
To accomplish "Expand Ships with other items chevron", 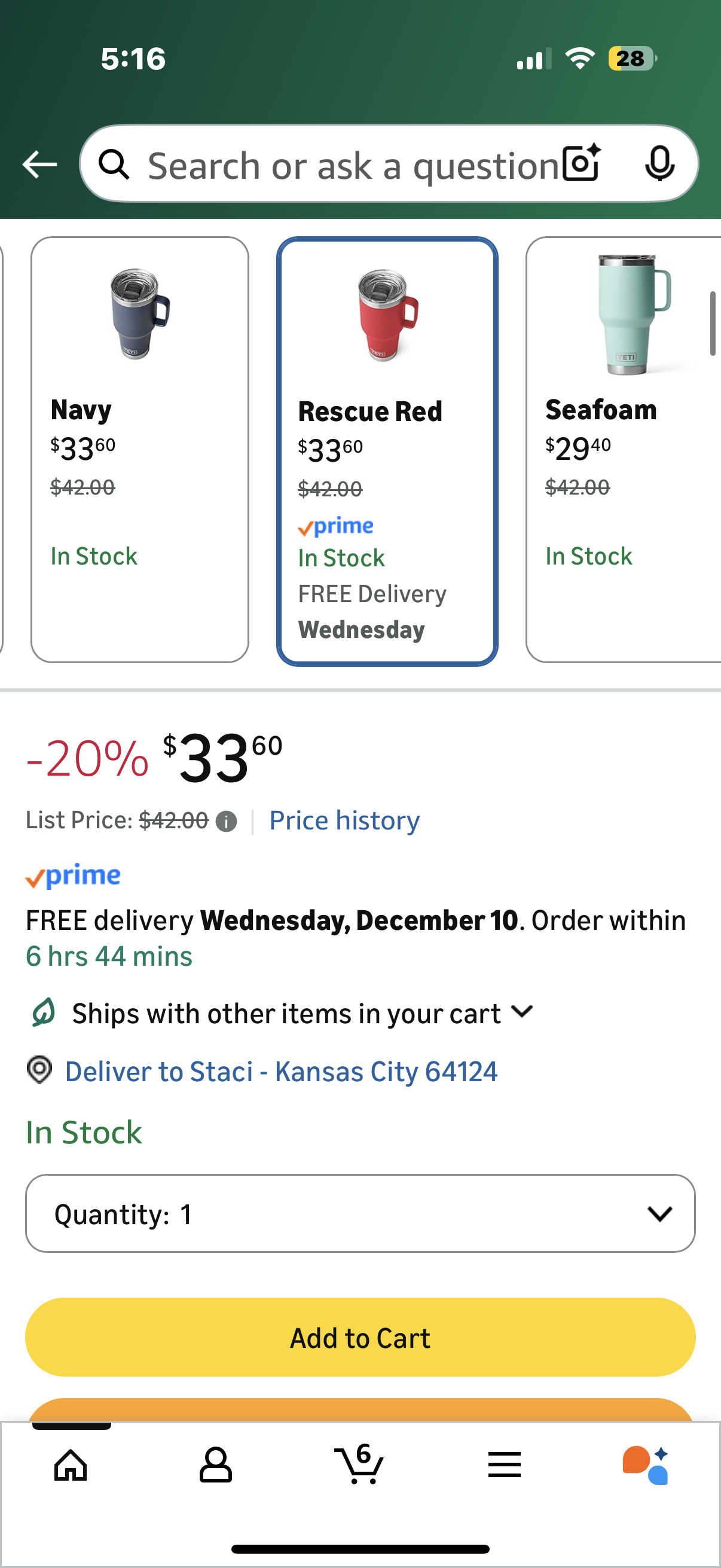I will point(522,1012).
